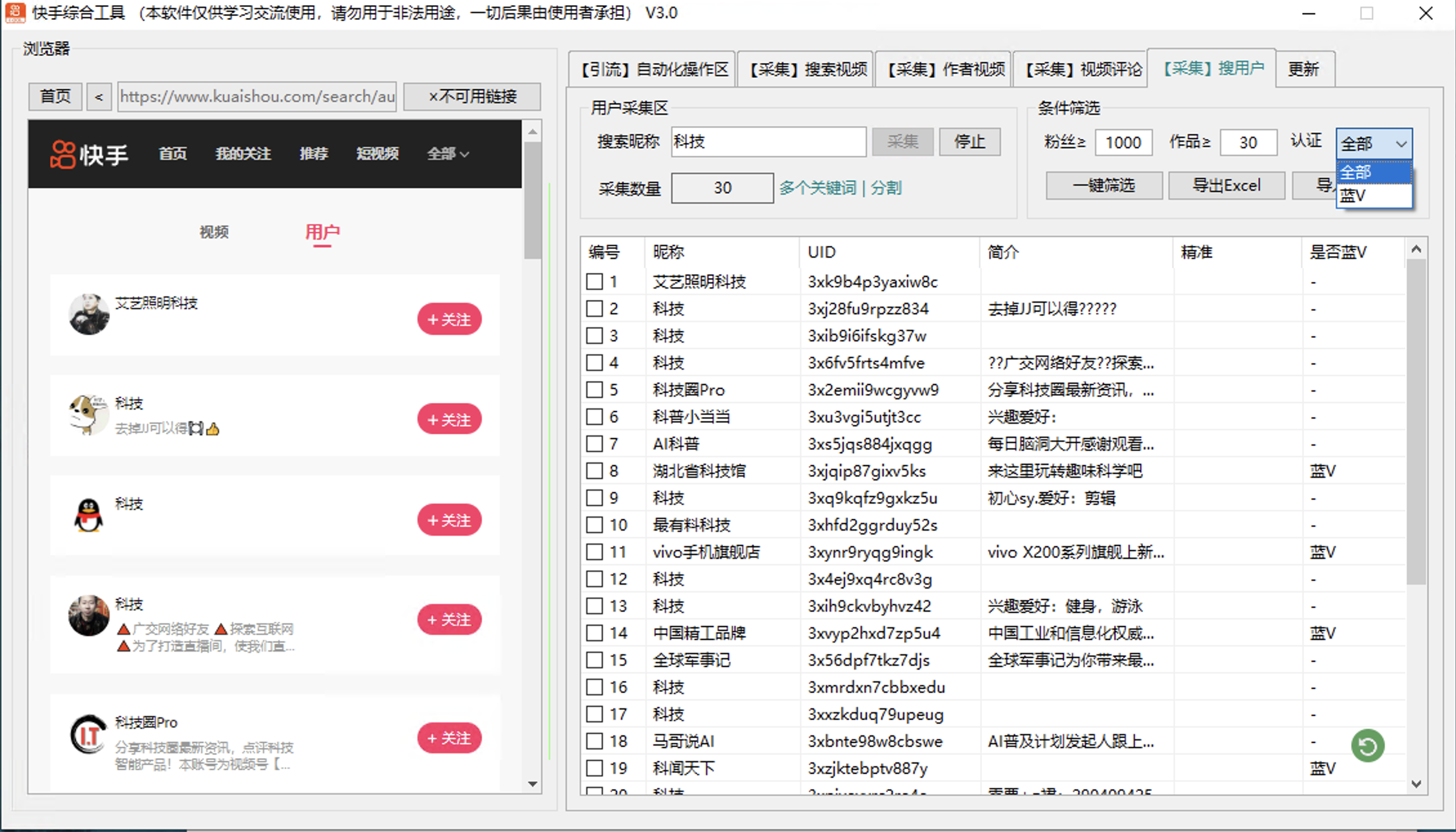Check the checkbox for row 1 艾艺照明科技
The height and width of the screenshot is (832, 1456).
coord(594,281)
